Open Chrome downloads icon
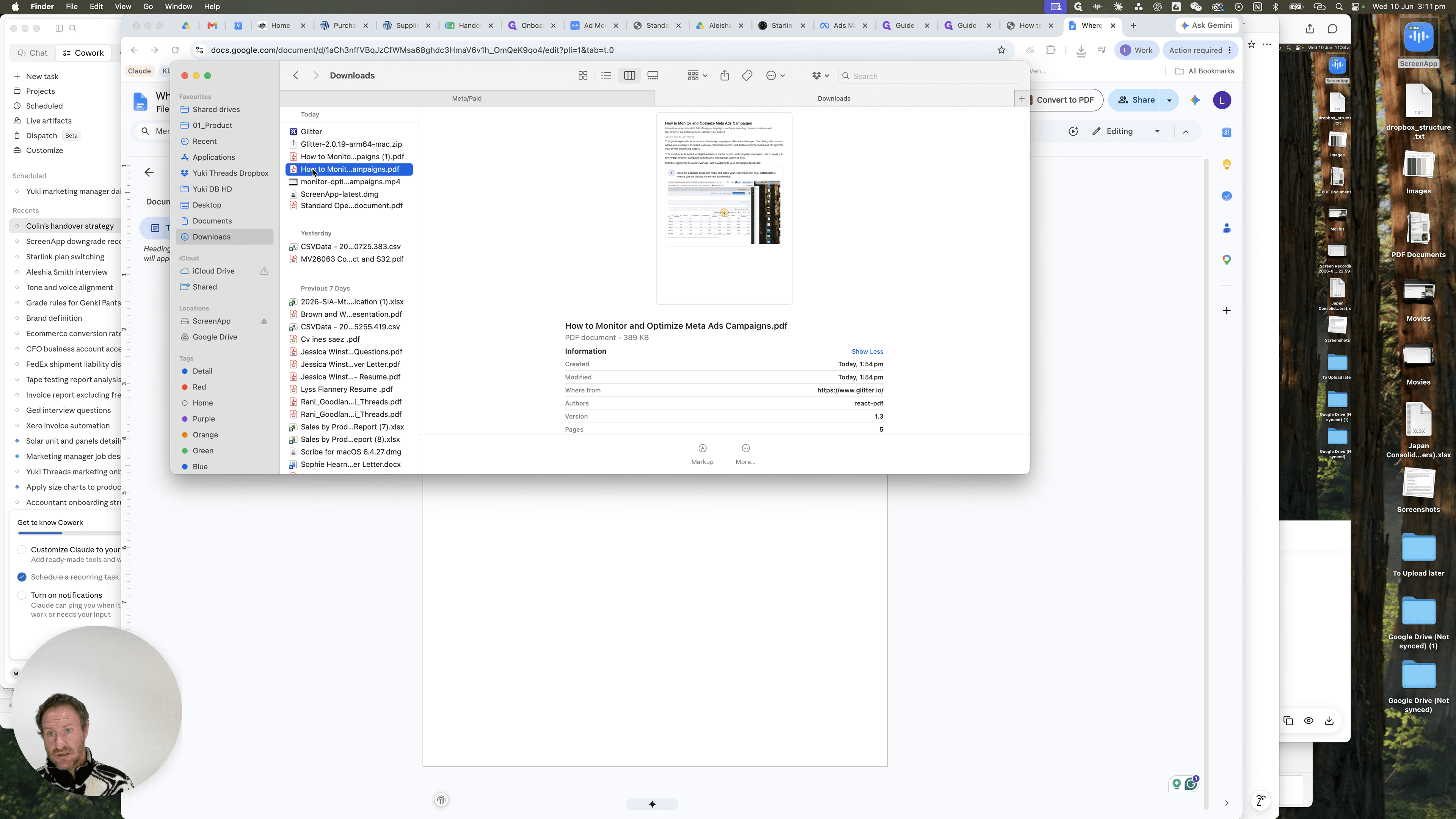 tap(1081, 50)
